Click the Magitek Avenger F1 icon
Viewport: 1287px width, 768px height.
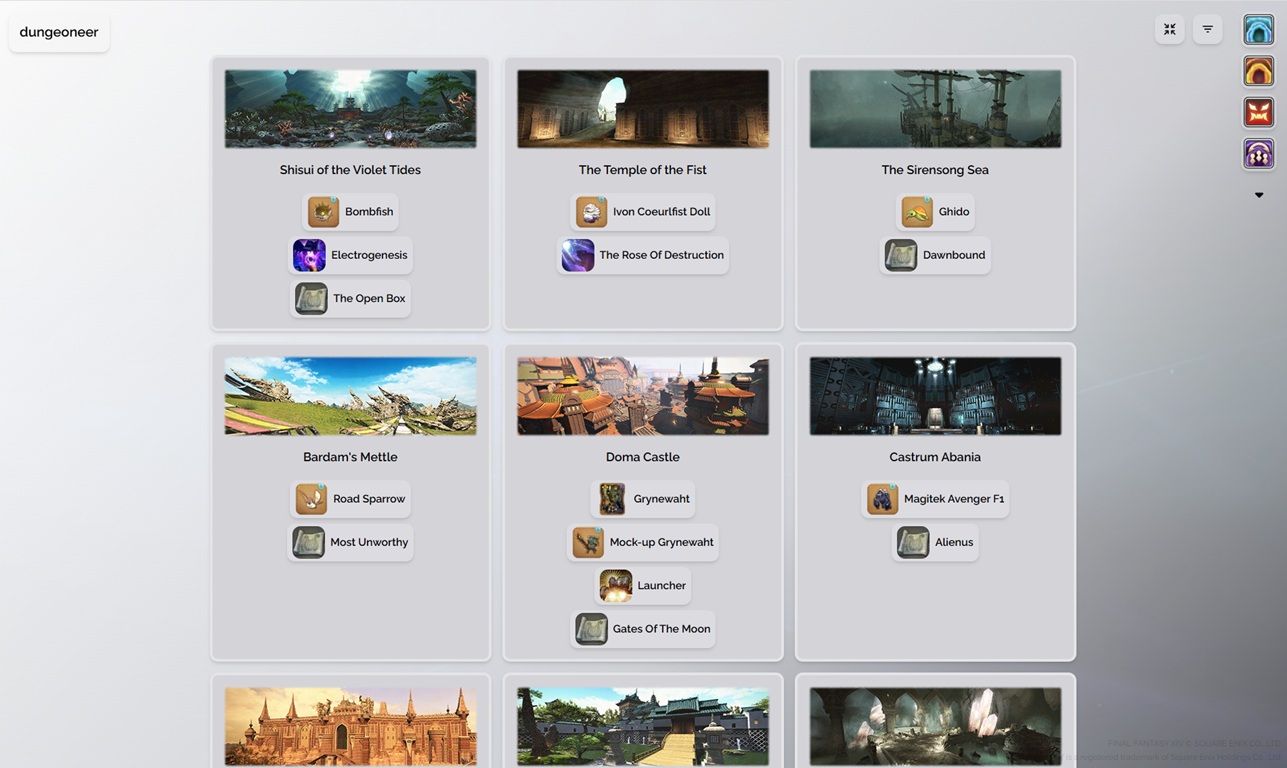882,499
